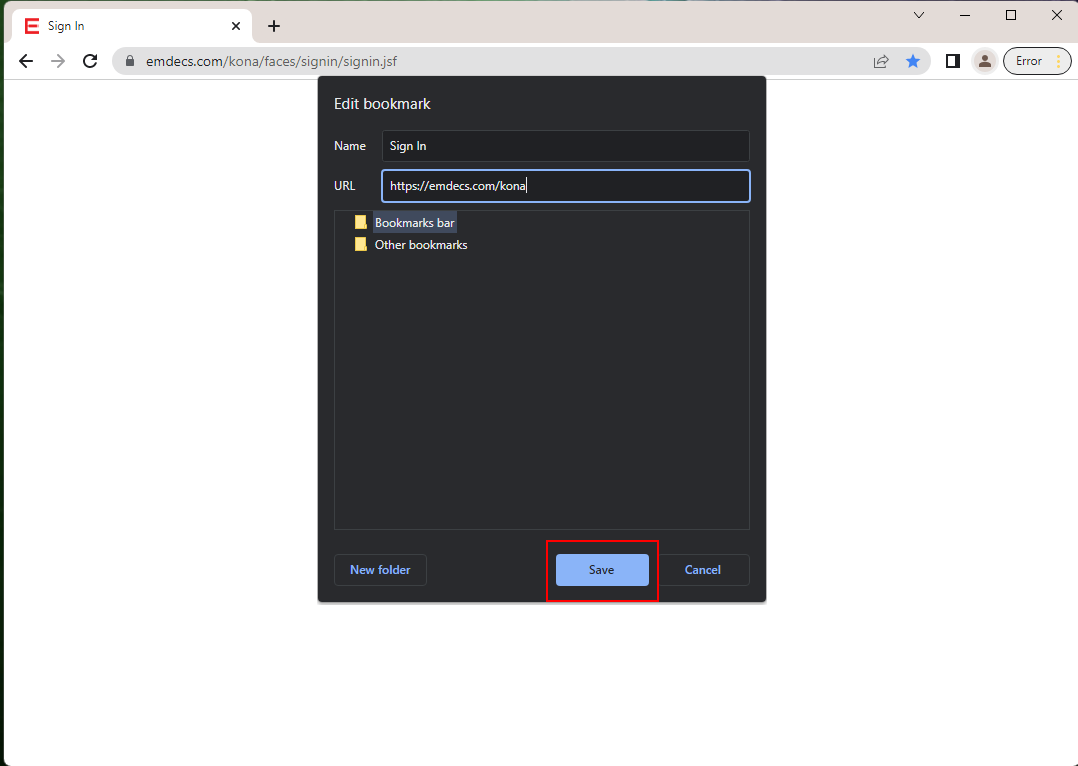Viewport: 1078px width, 766px height.
Task: Open the side panel icon
Action: [x=952, y=61]
